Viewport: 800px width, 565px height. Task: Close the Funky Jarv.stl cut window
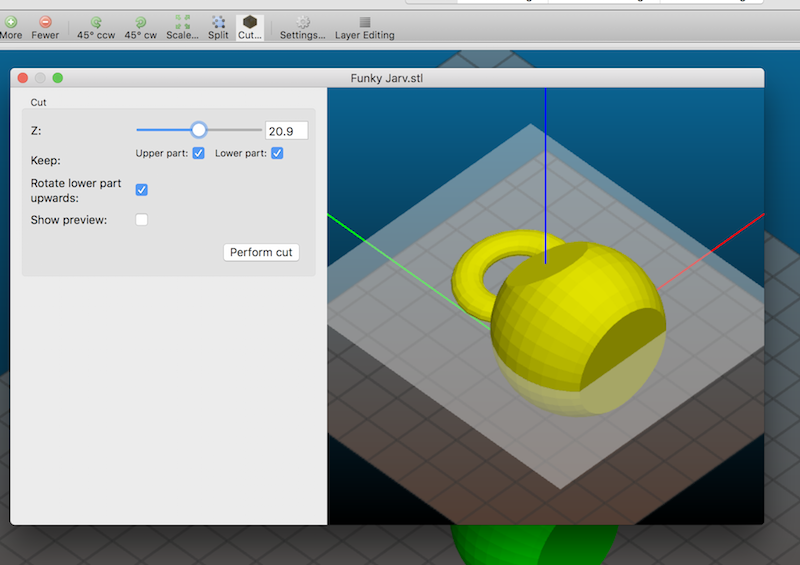tap(23, 78)
